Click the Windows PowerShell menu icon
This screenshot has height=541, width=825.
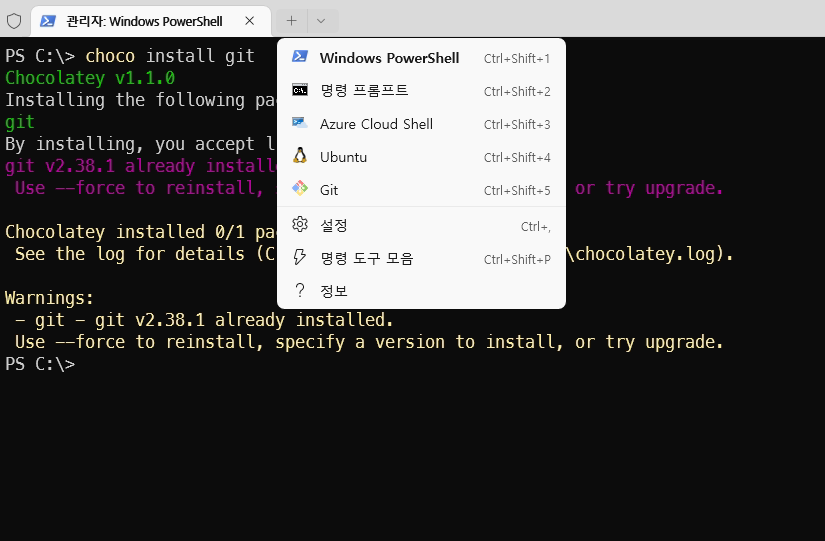[x=300, y=56]
